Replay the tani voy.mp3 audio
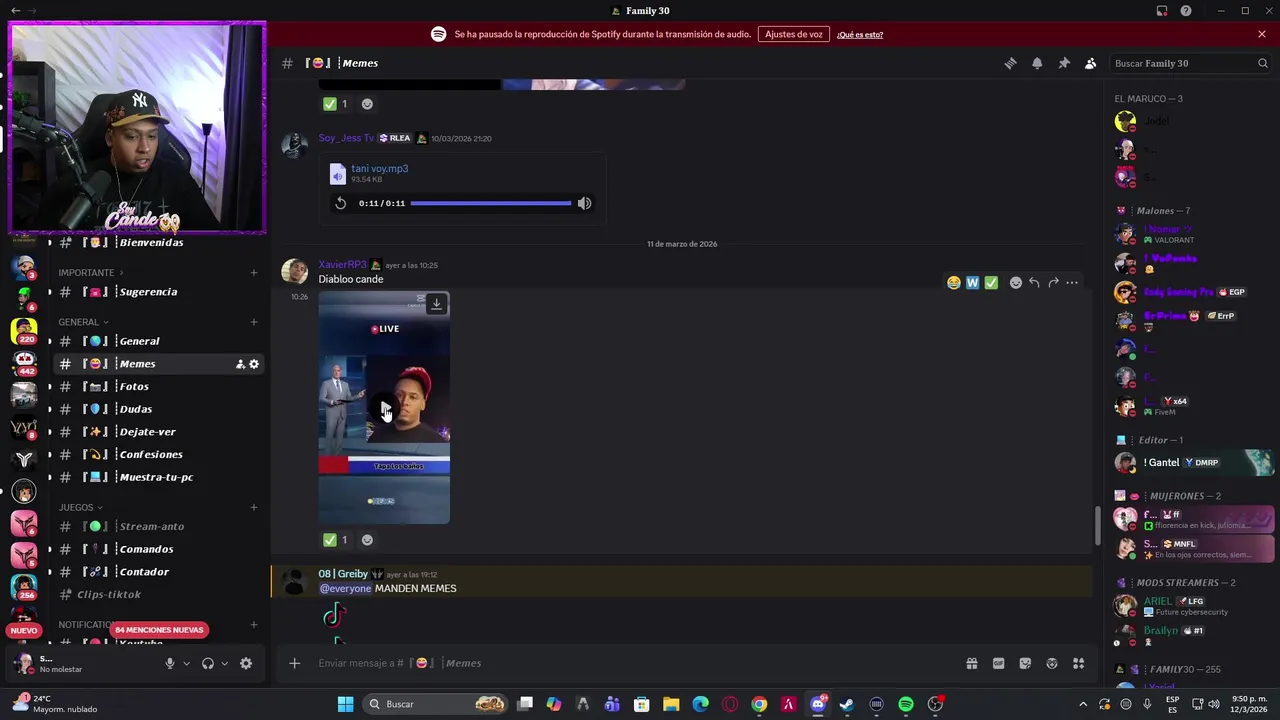The height and width of the screenshot is (720, 1280). click(x=340, y=203)
